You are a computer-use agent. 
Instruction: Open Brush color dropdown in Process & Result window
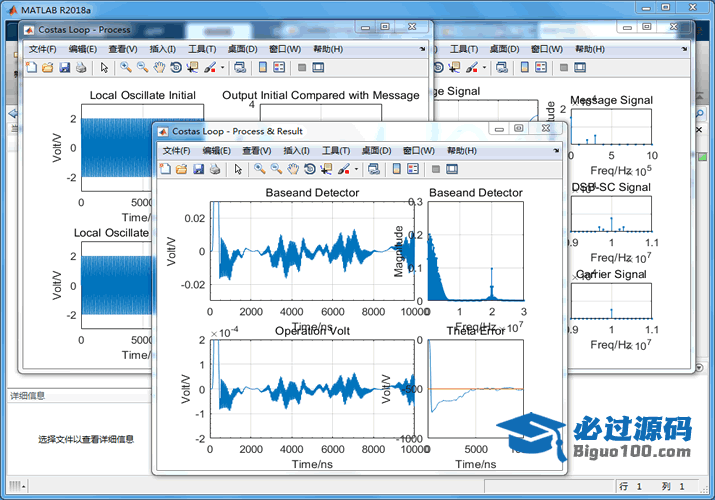click(x=356, y=169)
